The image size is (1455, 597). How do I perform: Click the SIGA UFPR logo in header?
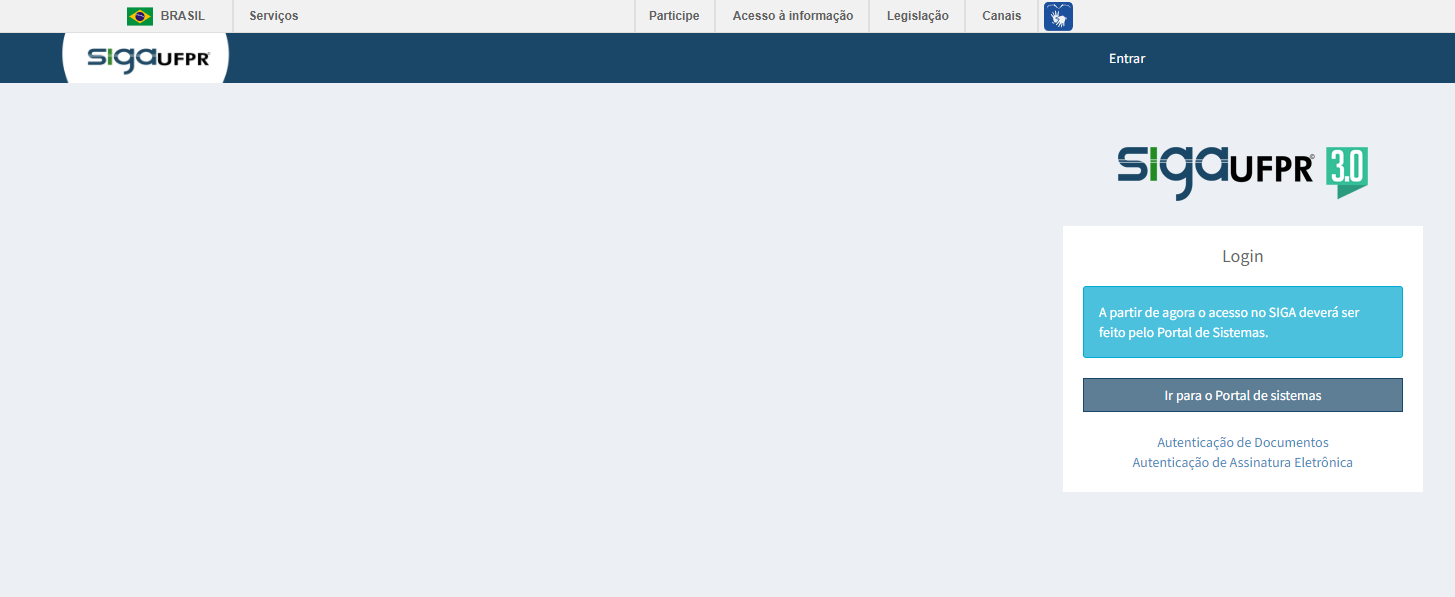pos(148,58)
